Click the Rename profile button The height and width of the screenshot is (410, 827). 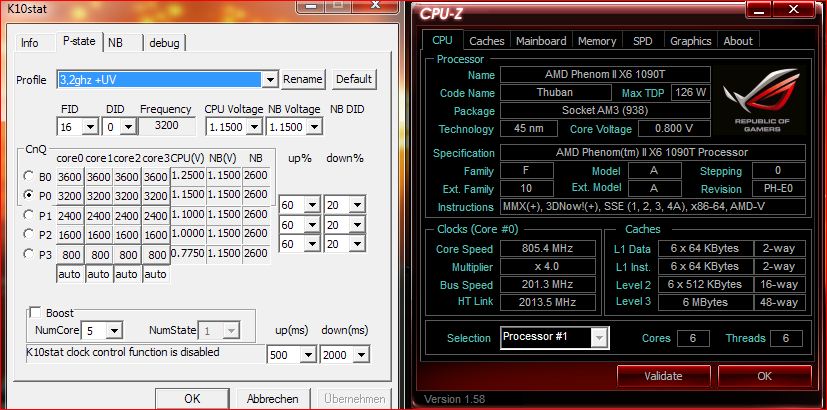[x=303, y=79]
